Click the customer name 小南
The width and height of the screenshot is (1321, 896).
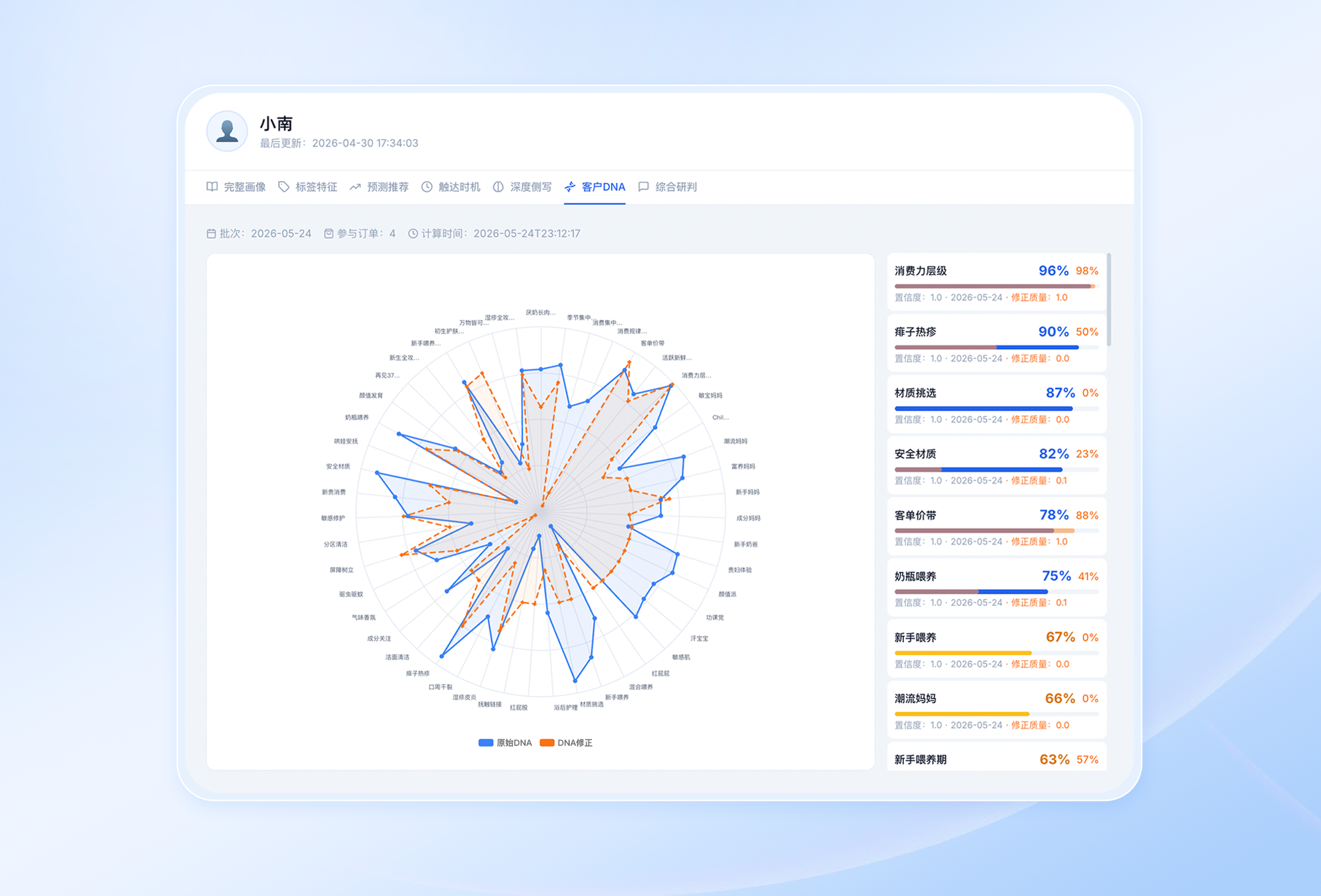(x=276, y=124)
